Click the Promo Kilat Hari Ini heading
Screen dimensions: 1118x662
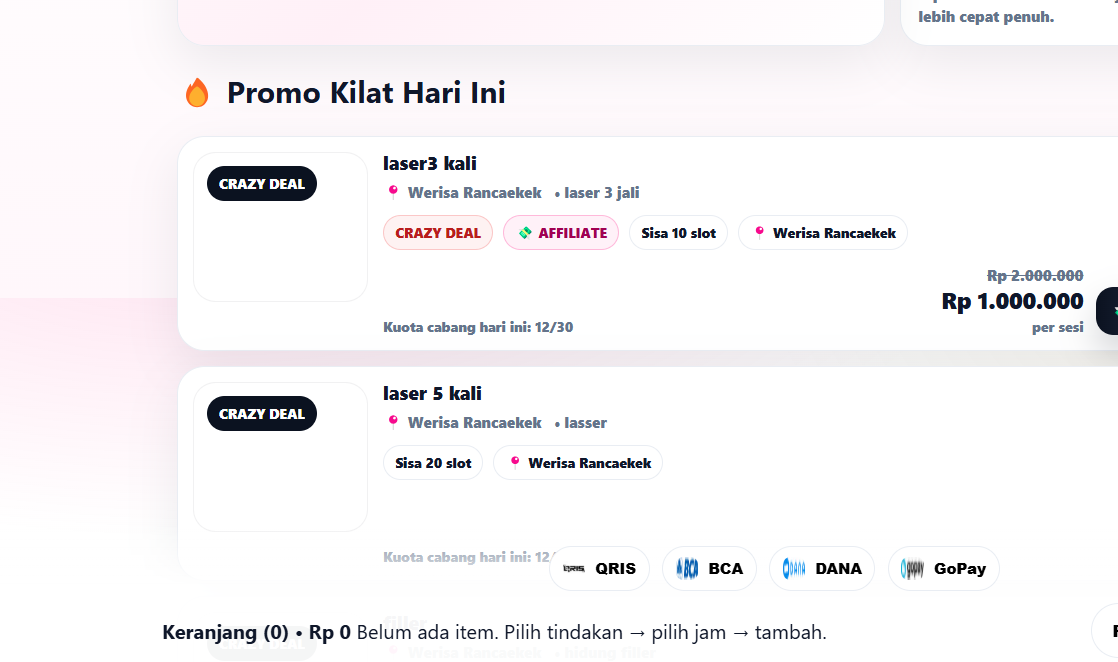tap(366, 93)
